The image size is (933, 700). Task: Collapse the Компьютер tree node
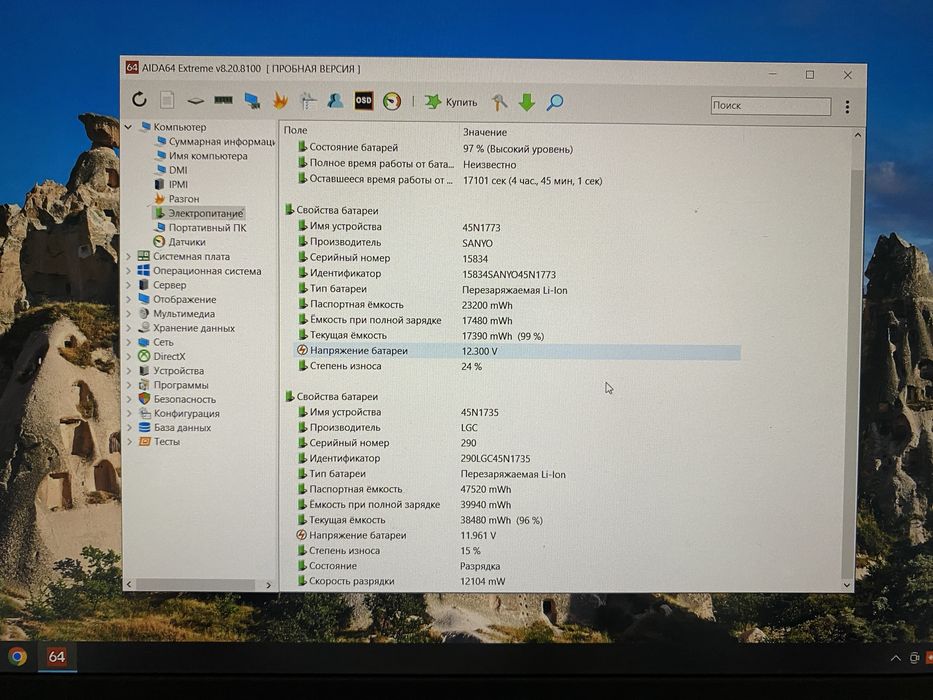pos(129,127)
